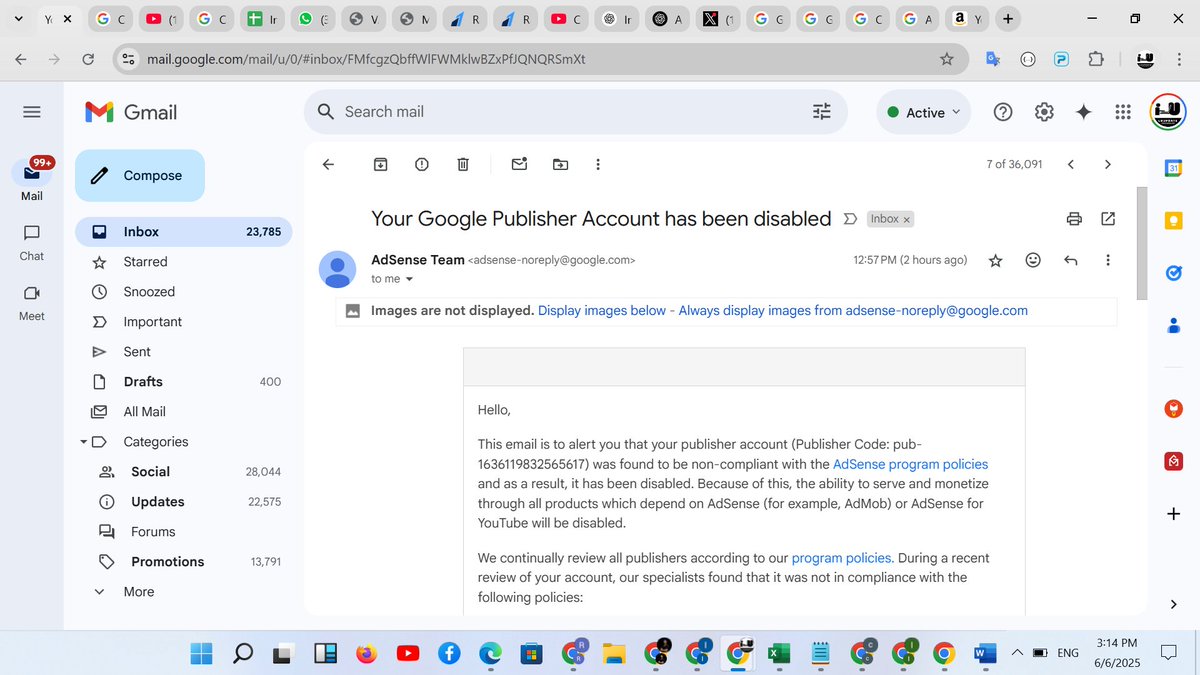Go to the older email arrow
Screen dimensions: 1200x675
(1107, 164)
